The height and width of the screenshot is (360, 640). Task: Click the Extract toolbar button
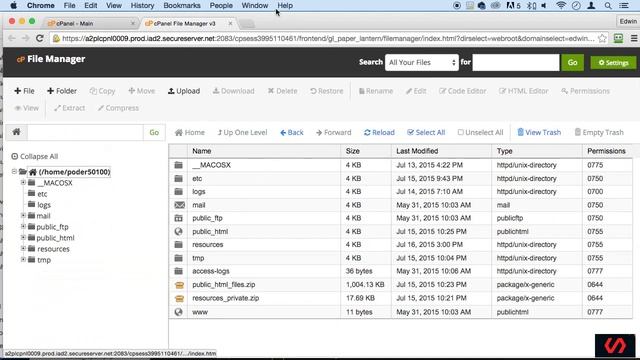(x=69, y=108)
